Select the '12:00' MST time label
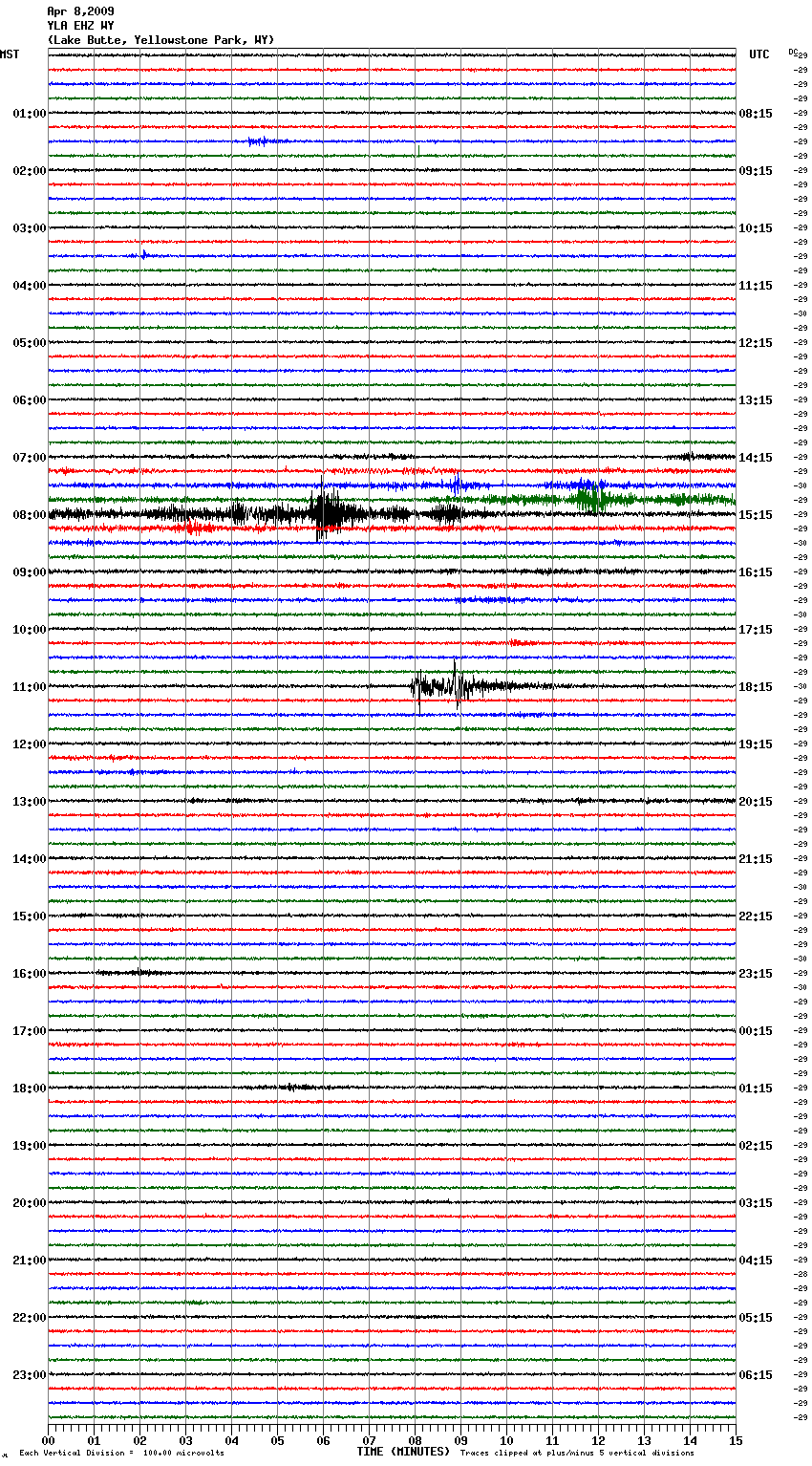The width and height of the screenshot is (812, 1466). (x=30, y=744)
